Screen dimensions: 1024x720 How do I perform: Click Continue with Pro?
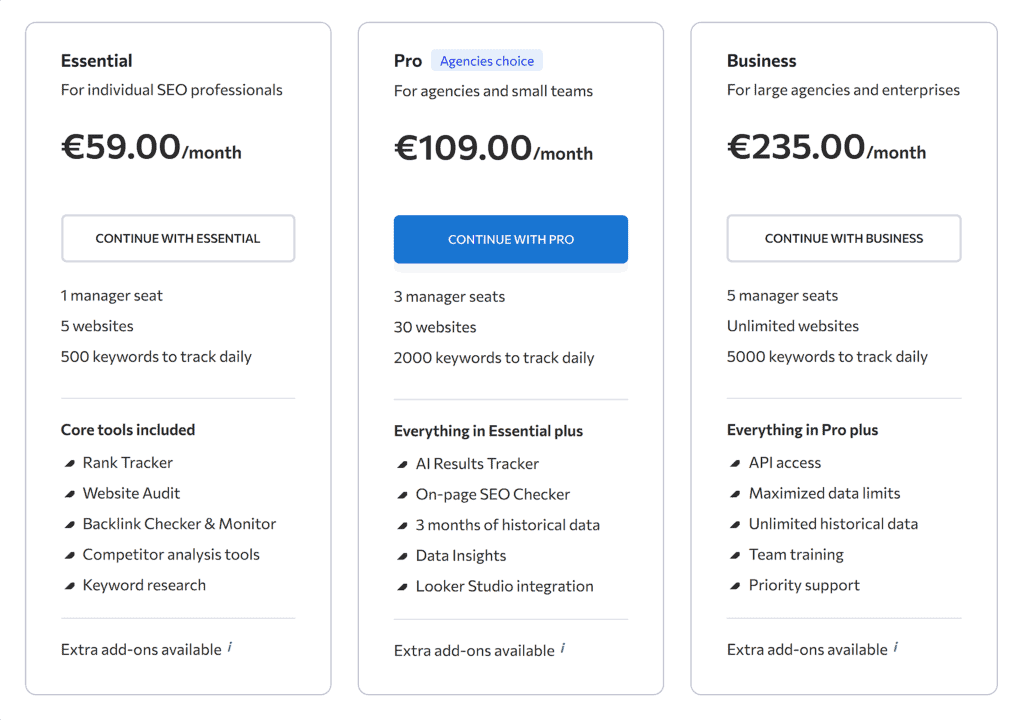(510, 239)
